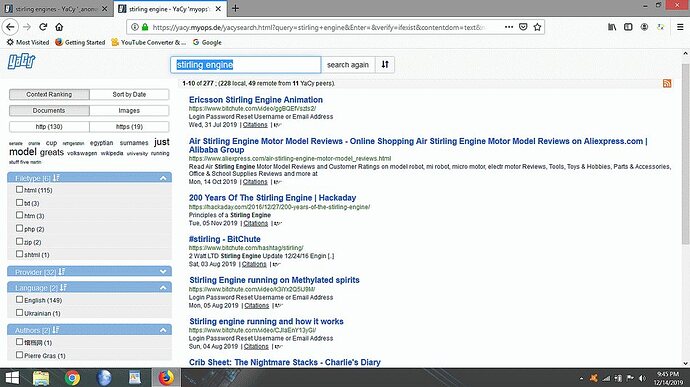
Task: Open Windows Start menu
Action: click(x=12, y=378)
